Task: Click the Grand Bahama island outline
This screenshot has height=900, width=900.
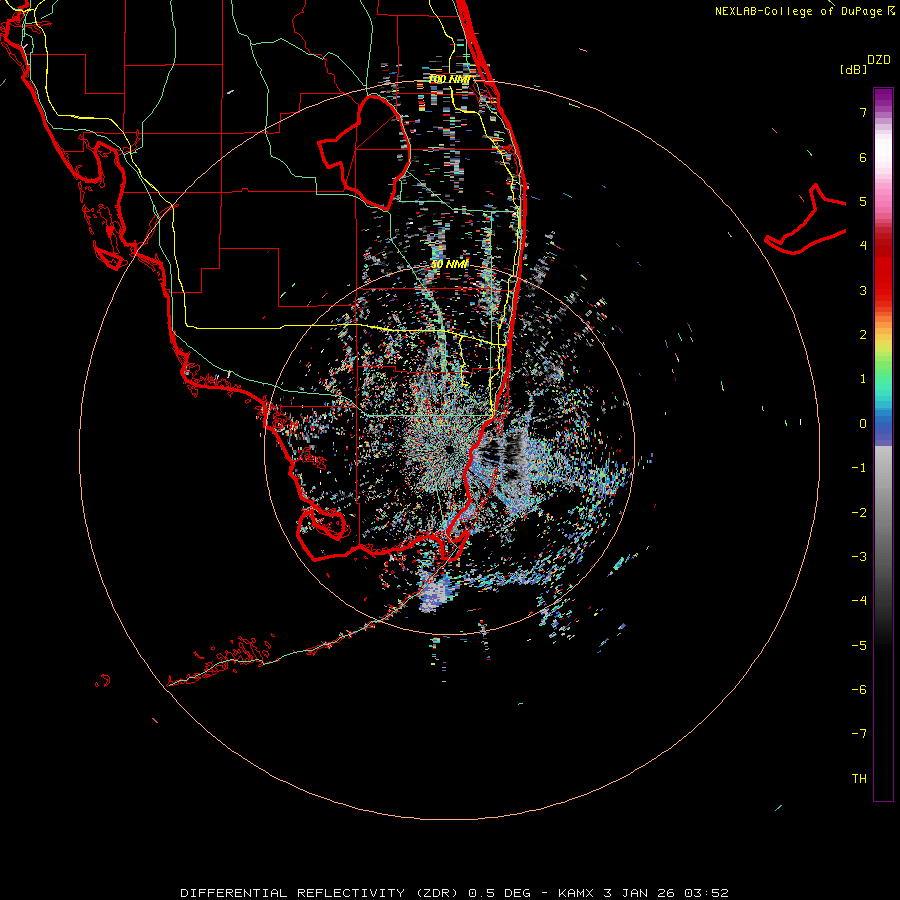Action: [806, 221]
